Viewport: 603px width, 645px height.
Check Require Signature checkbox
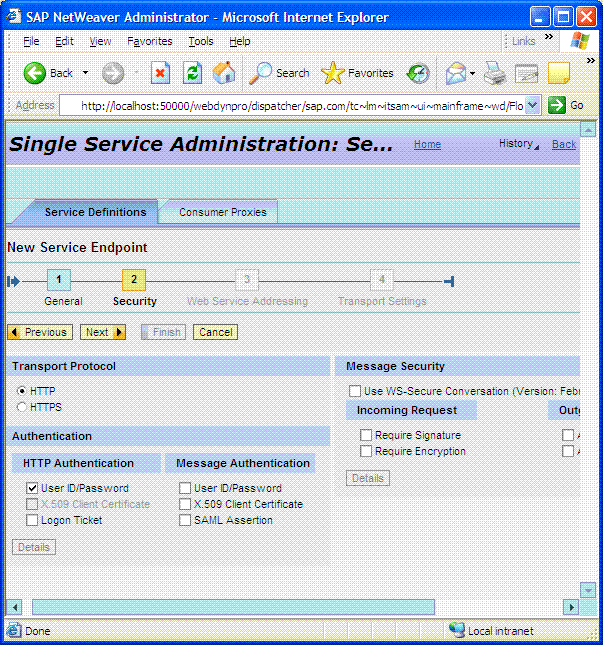coord(366,435)
